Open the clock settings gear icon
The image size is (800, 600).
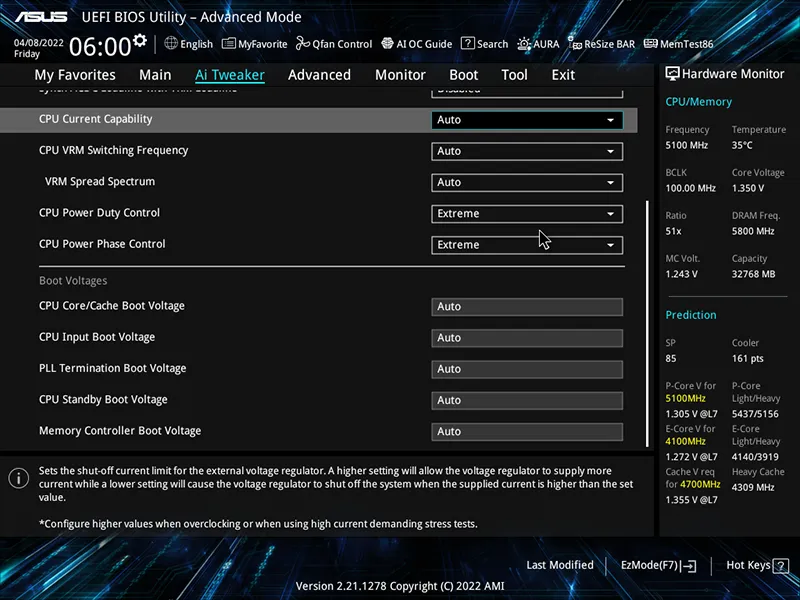coord(140,40)
